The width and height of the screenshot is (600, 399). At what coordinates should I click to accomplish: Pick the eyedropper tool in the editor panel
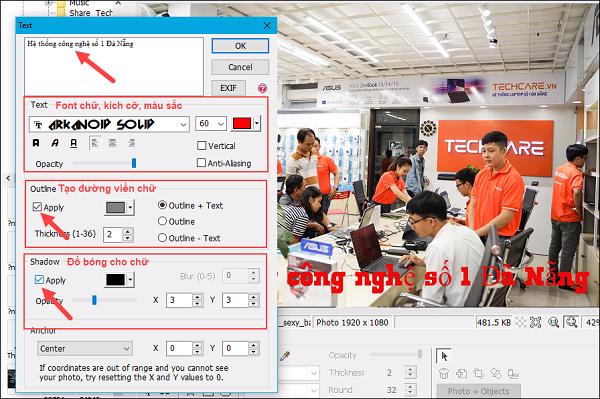click(285, 357)
